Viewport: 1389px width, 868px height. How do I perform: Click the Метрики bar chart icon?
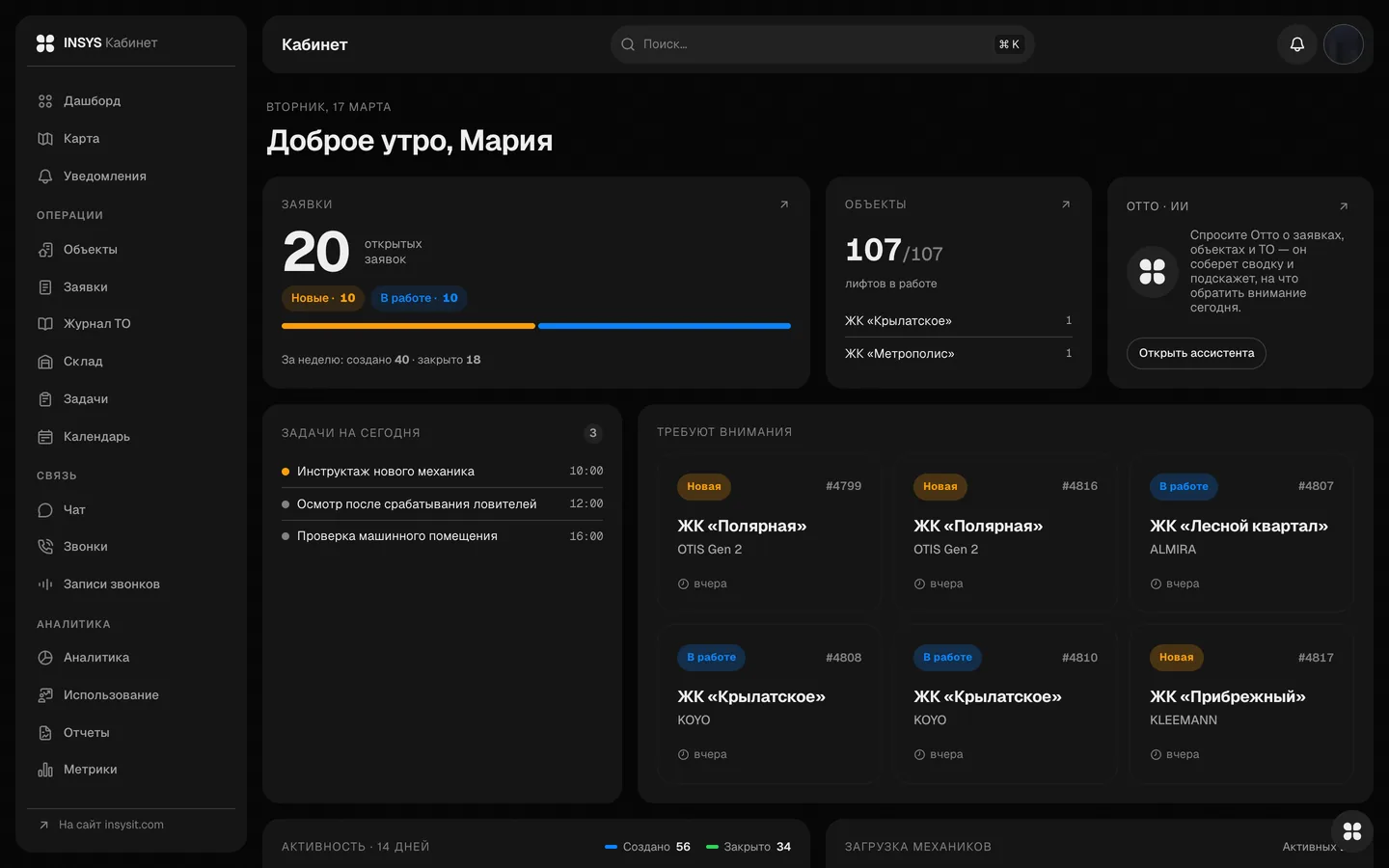click(x=45, y=770)
